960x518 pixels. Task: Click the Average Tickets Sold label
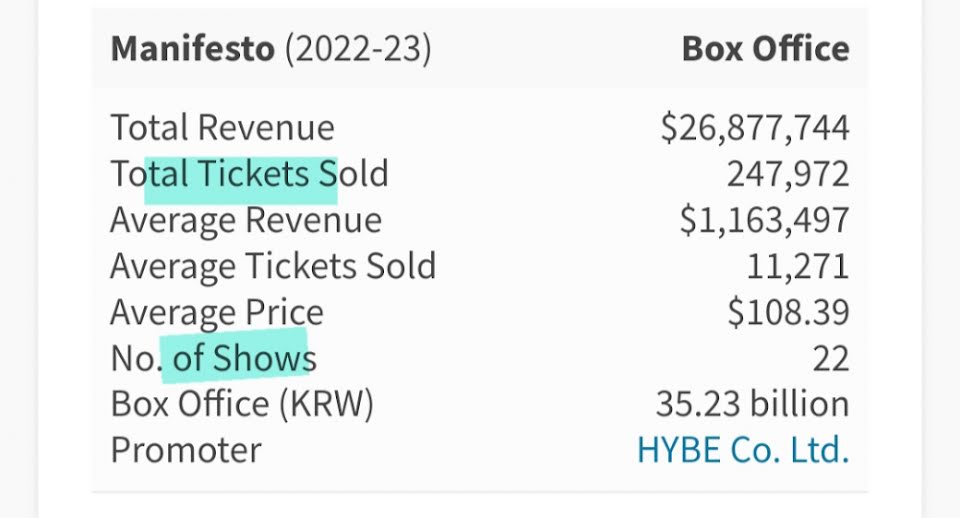pos(272,266)
